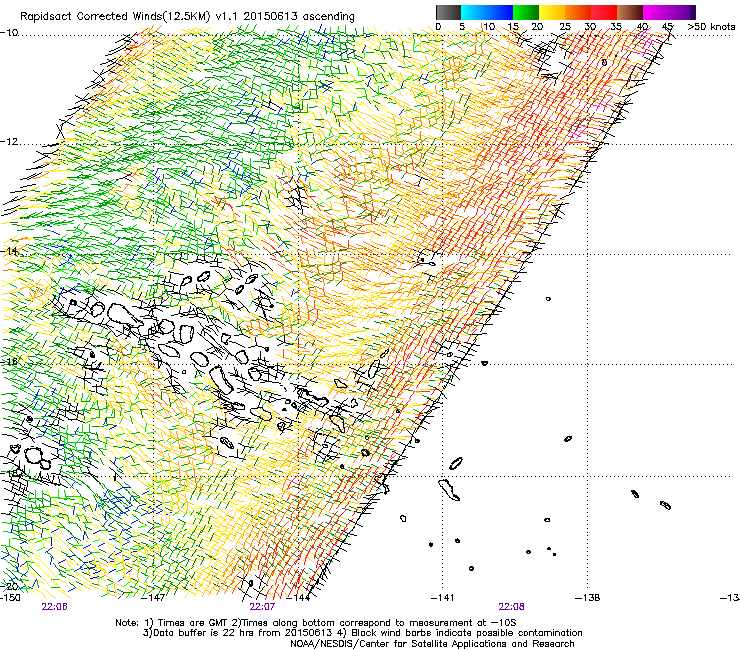Click the purple '22:06' time stamp
The width and height of the screenshot is (740, 650).
pyautogui.click(x=54, y=607)
